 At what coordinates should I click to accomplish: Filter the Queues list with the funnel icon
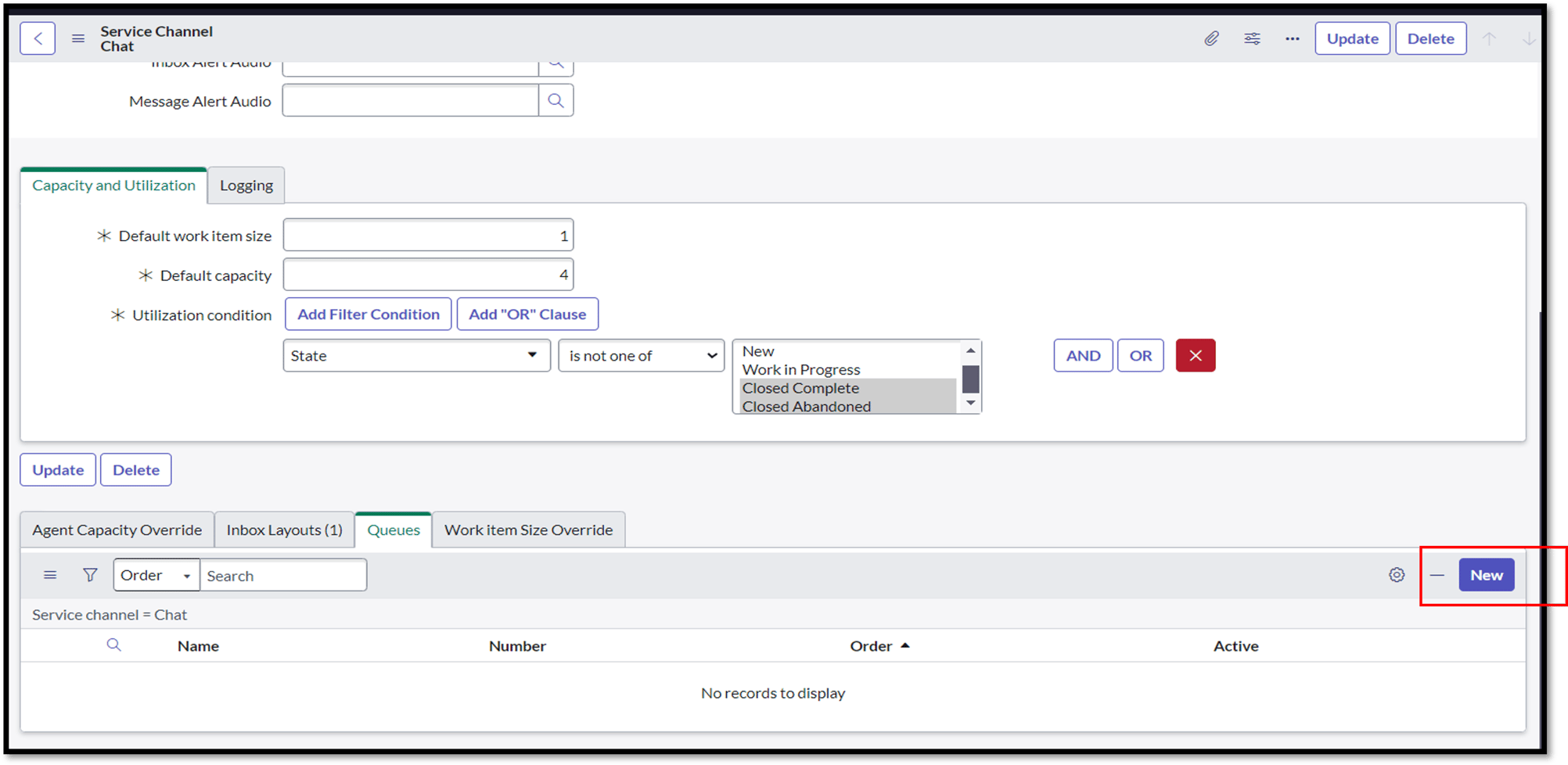click(90, 574)
